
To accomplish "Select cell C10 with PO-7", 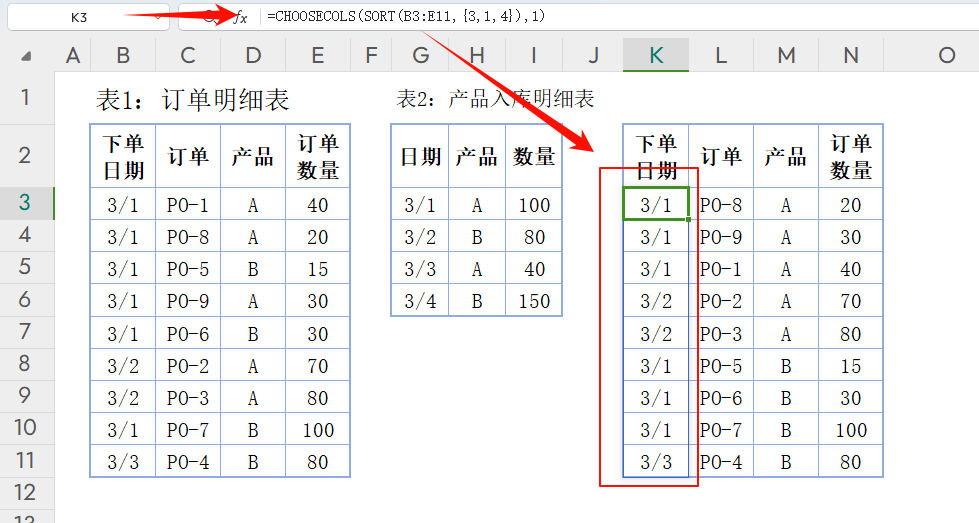I will pyautogui.click(x=188, y=429).
